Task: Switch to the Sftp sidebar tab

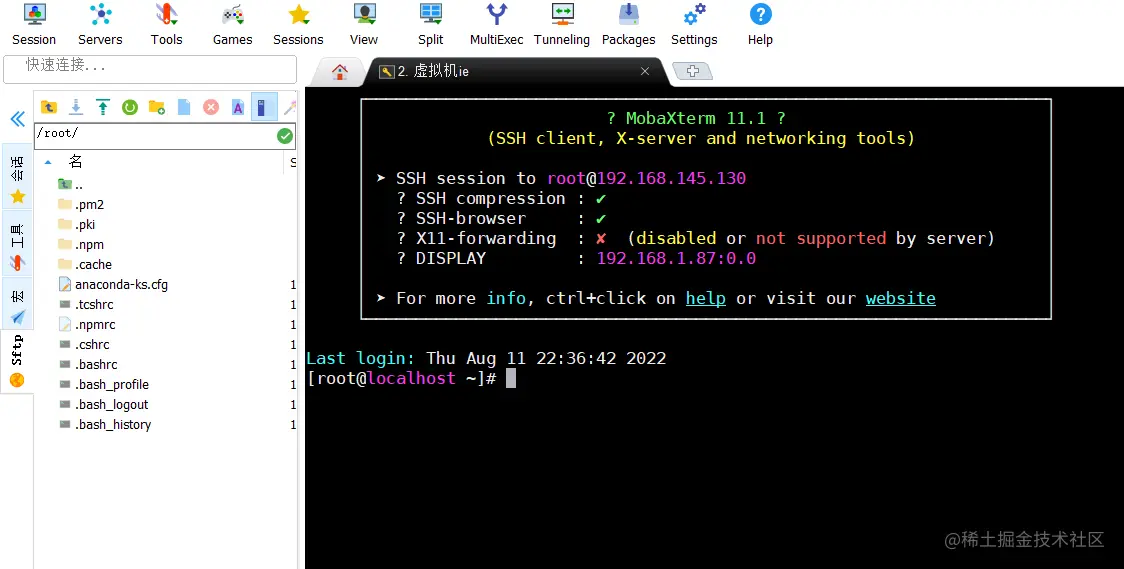Action: (x=17, y=360)
